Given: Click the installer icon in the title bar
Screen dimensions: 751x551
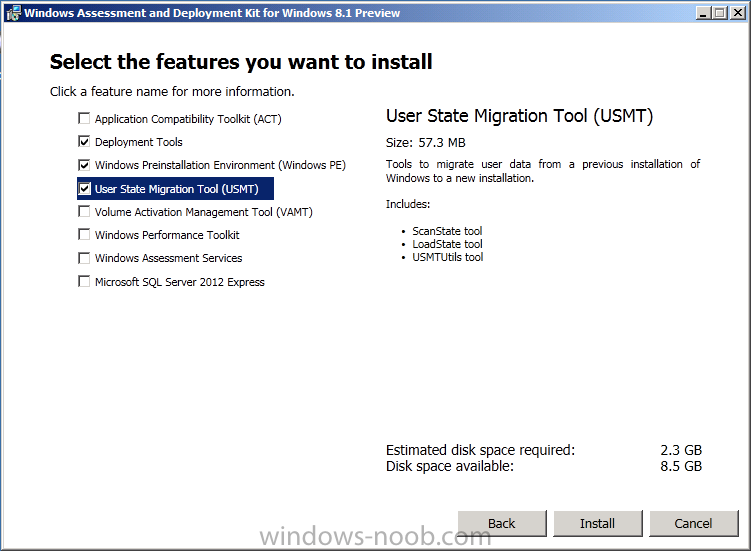Looking at the screenshot, I should point(12,13).
